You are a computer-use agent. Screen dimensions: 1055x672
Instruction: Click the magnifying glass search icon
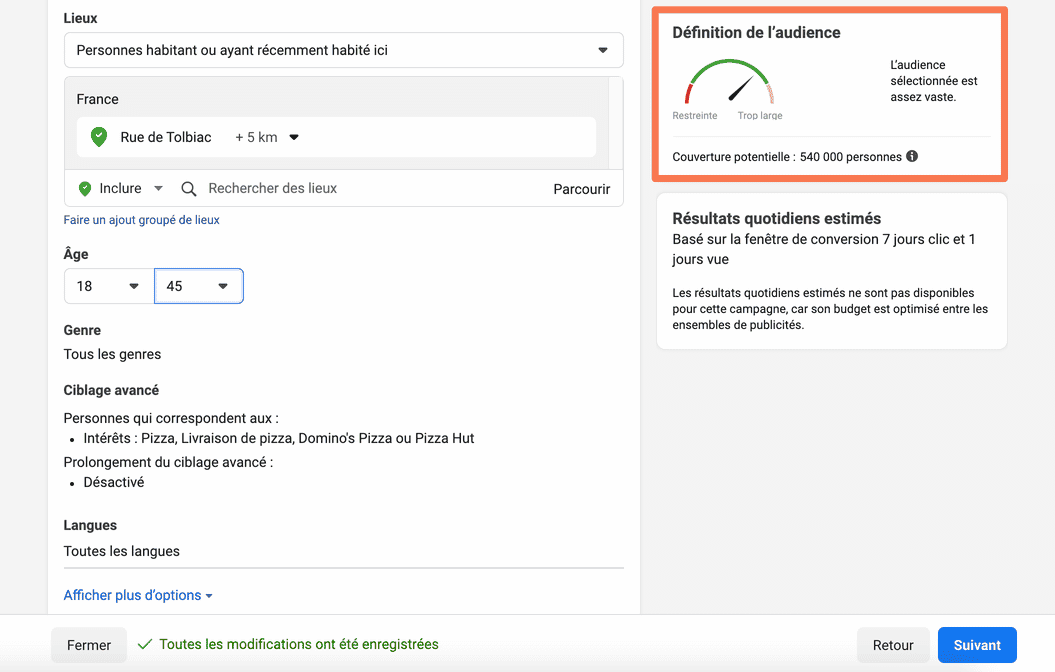click(x=189, y=188)
